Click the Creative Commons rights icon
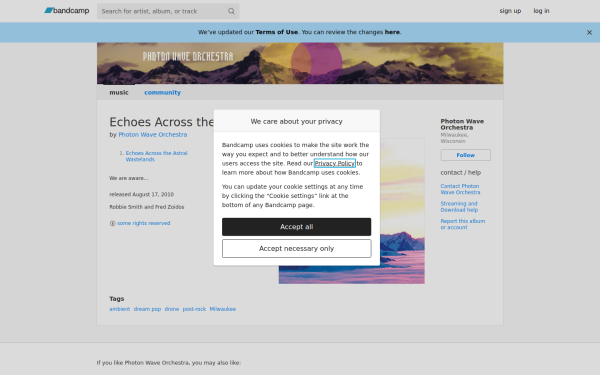 click(x=112, y=223)
